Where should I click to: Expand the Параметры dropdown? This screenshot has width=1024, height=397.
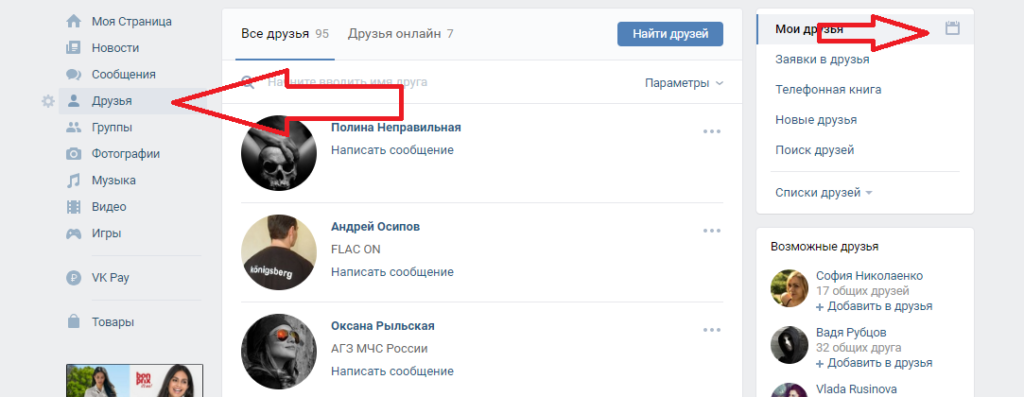point(684,83)
